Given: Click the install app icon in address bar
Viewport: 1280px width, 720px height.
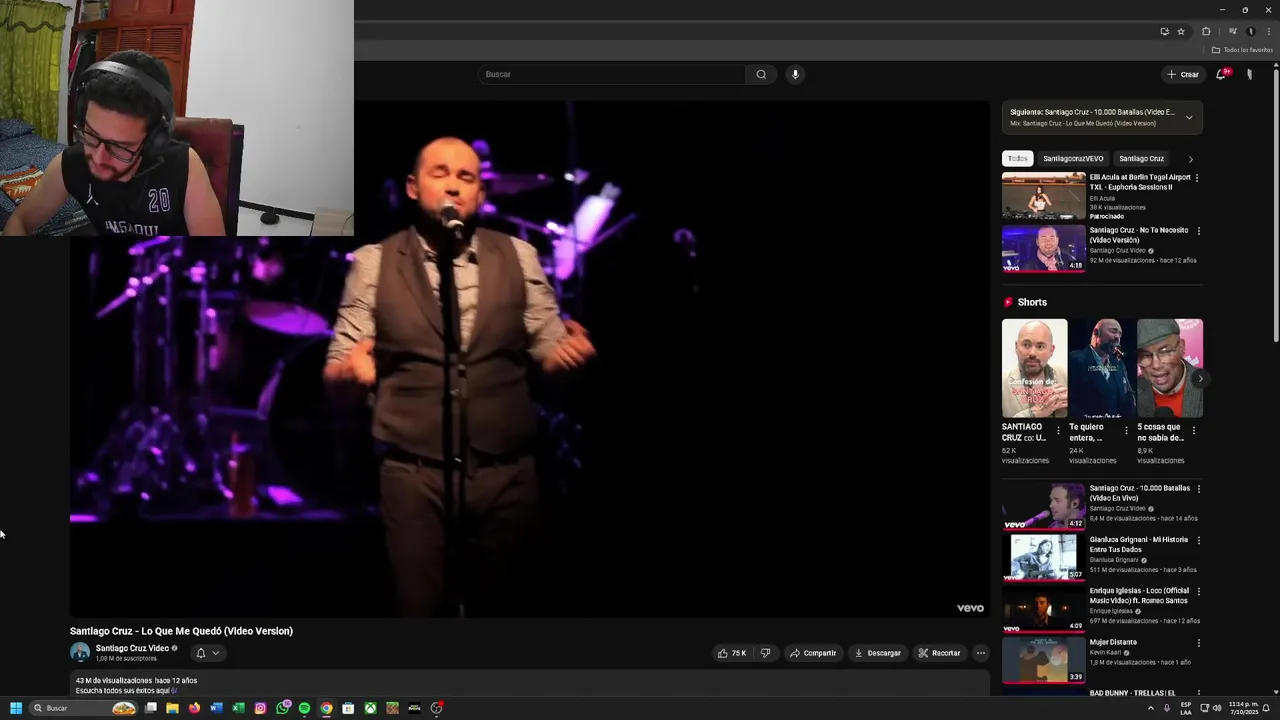Looking at the screenshot, I should (x=1164, y=31).
